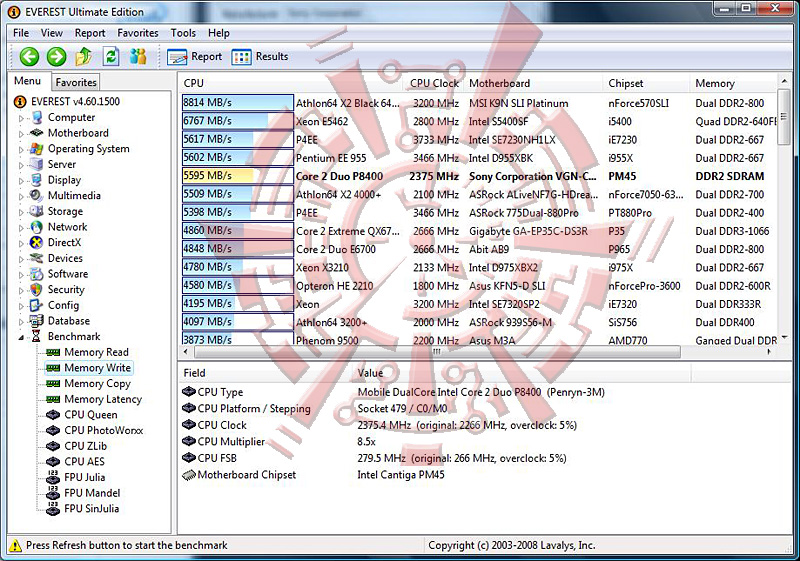Click the FPU Julia icon
The width and height of the screenshot is (800, 561).
point(53,477)
